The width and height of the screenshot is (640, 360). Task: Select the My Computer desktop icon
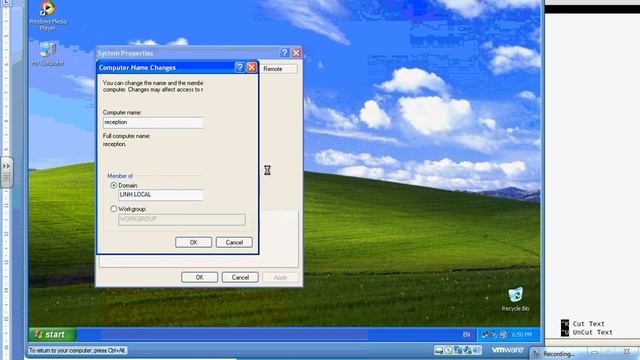(x=47, y=53)
